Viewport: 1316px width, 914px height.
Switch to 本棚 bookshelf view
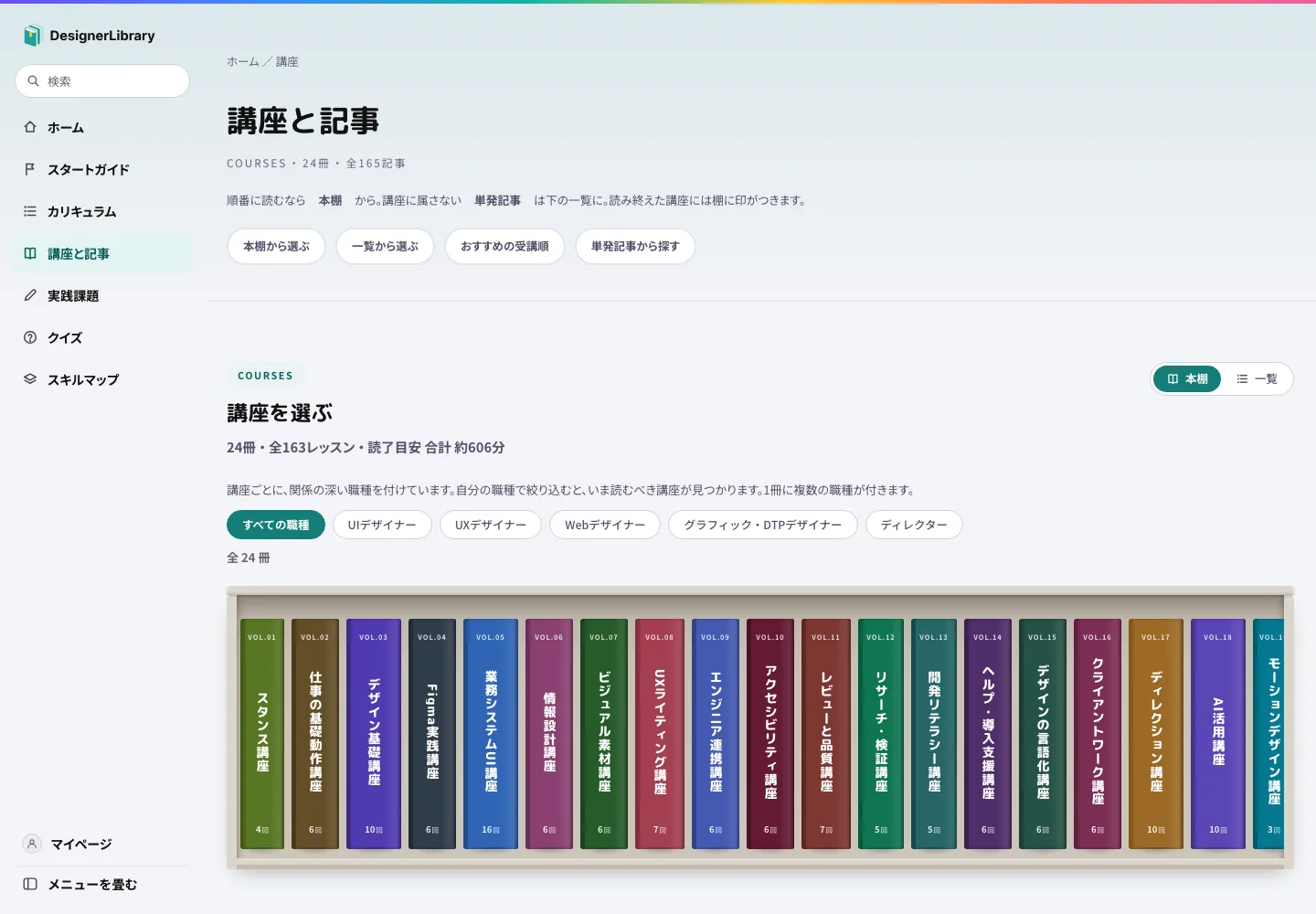pyautogui.click(x=1187, y=378)
